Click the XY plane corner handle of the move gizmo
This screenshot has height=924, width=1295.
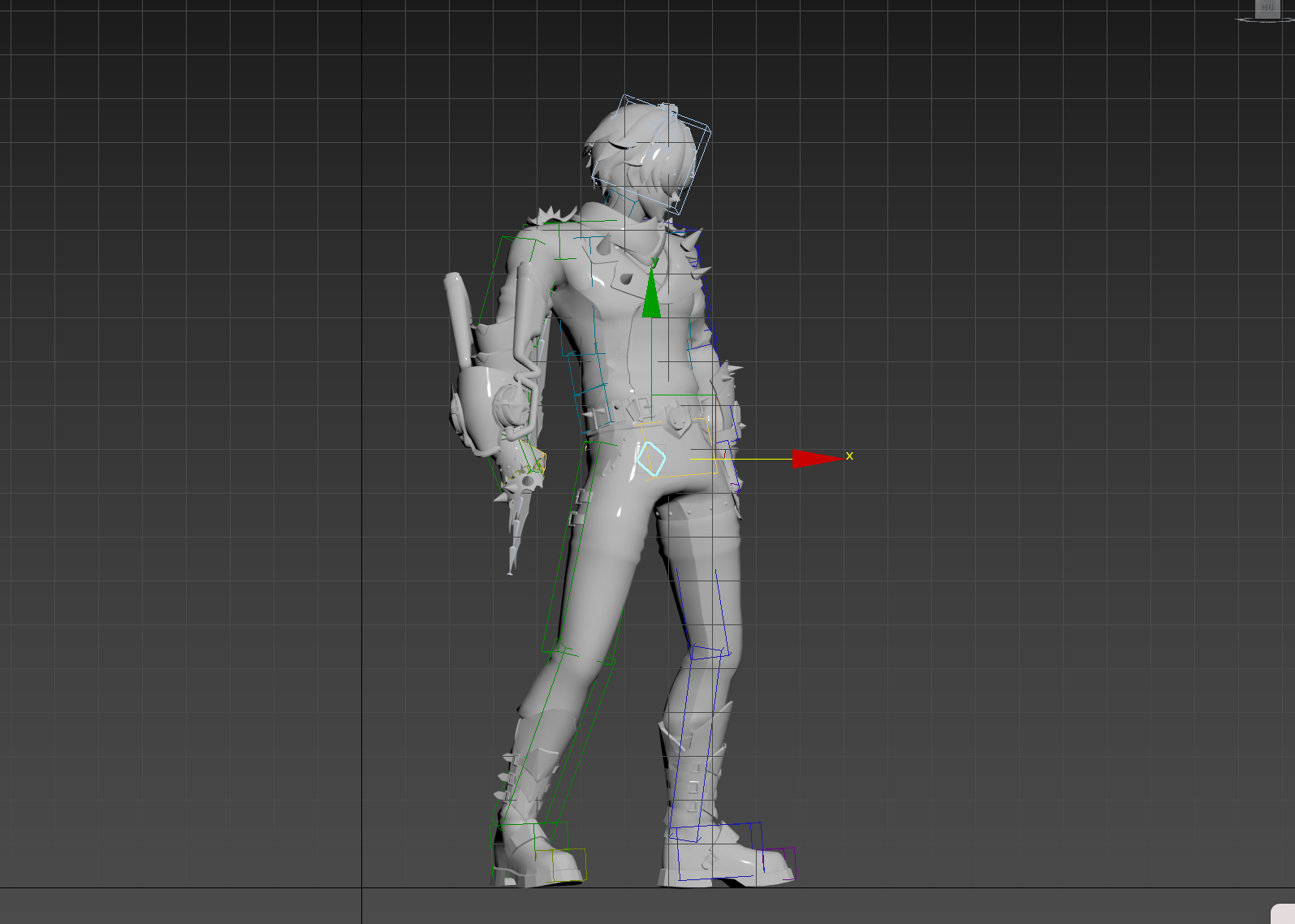tap(683, 426)
